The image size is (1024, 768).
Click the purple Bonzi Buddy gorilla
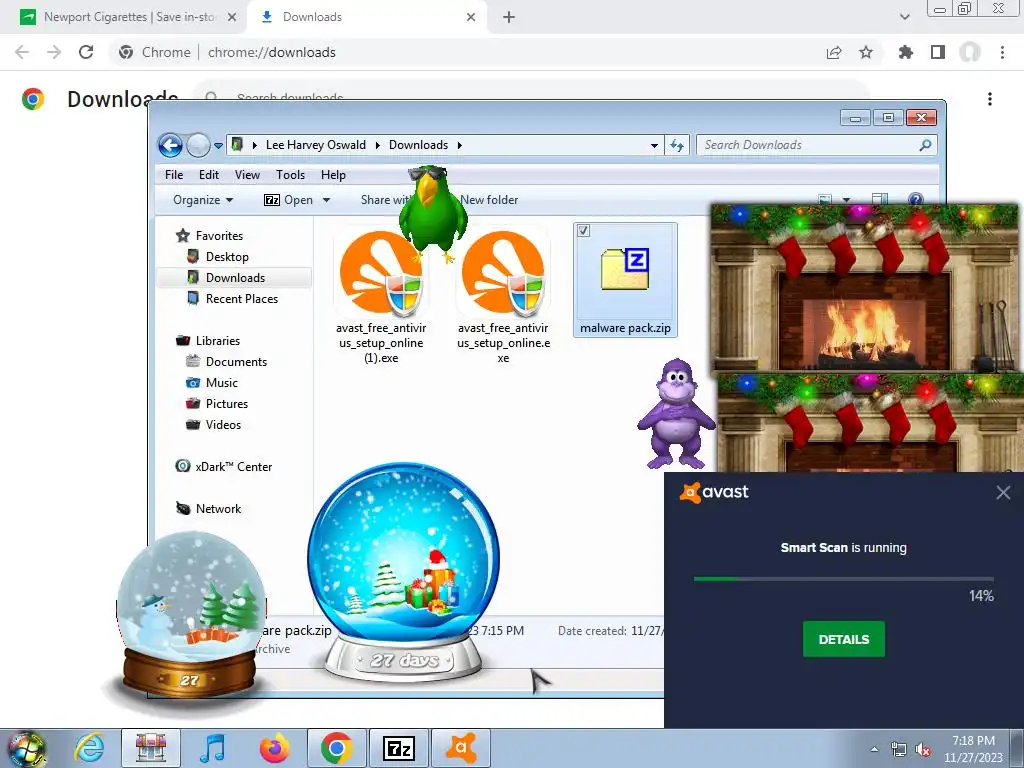pos(676,415)
